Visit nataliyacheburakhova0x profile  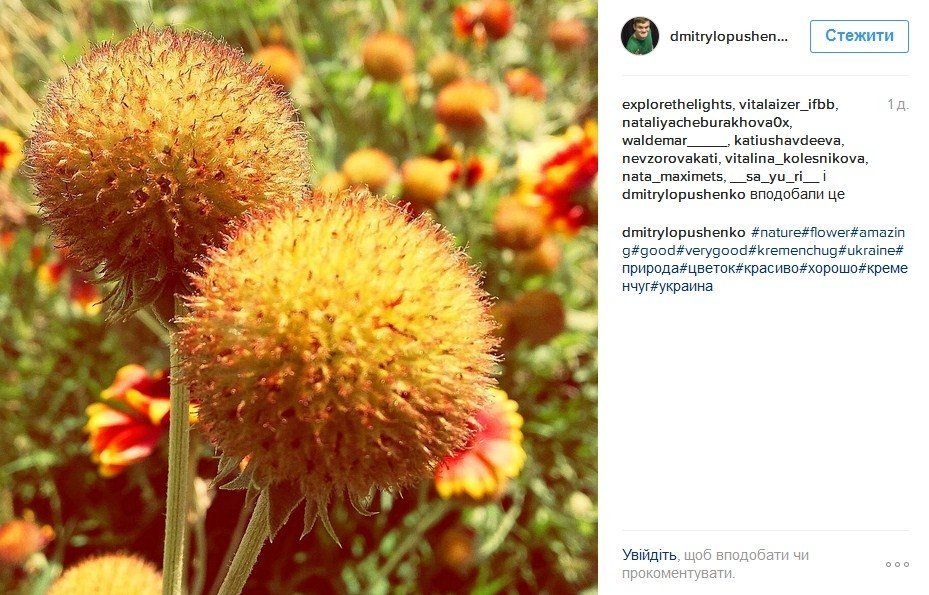(706, 123)
